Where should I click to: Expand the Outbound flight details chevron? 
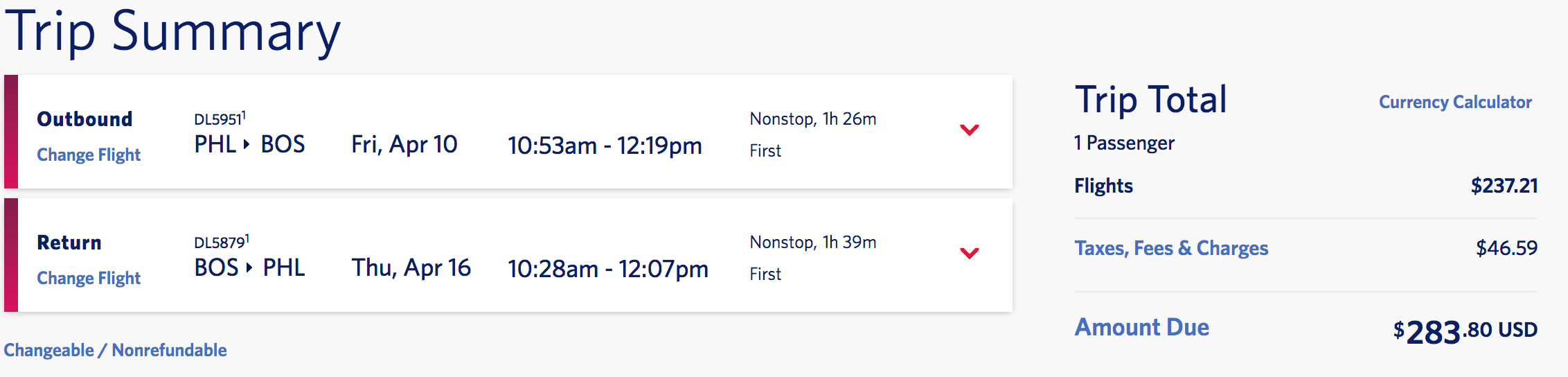click(x=969, y=130)
